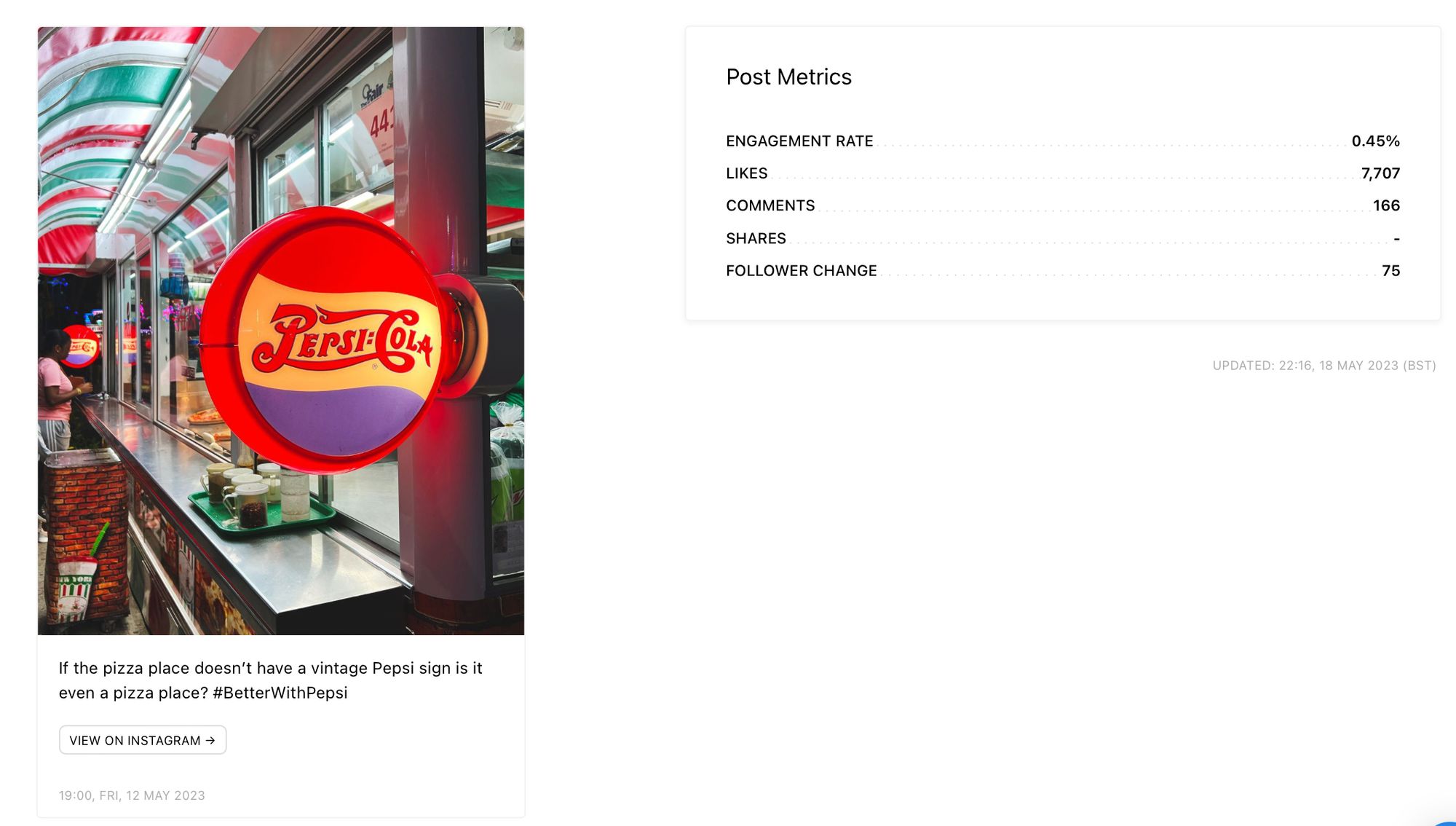Open the Pepsi-Cola sign post image
Screen dimensions: 1456x826
tap(281, 331)
